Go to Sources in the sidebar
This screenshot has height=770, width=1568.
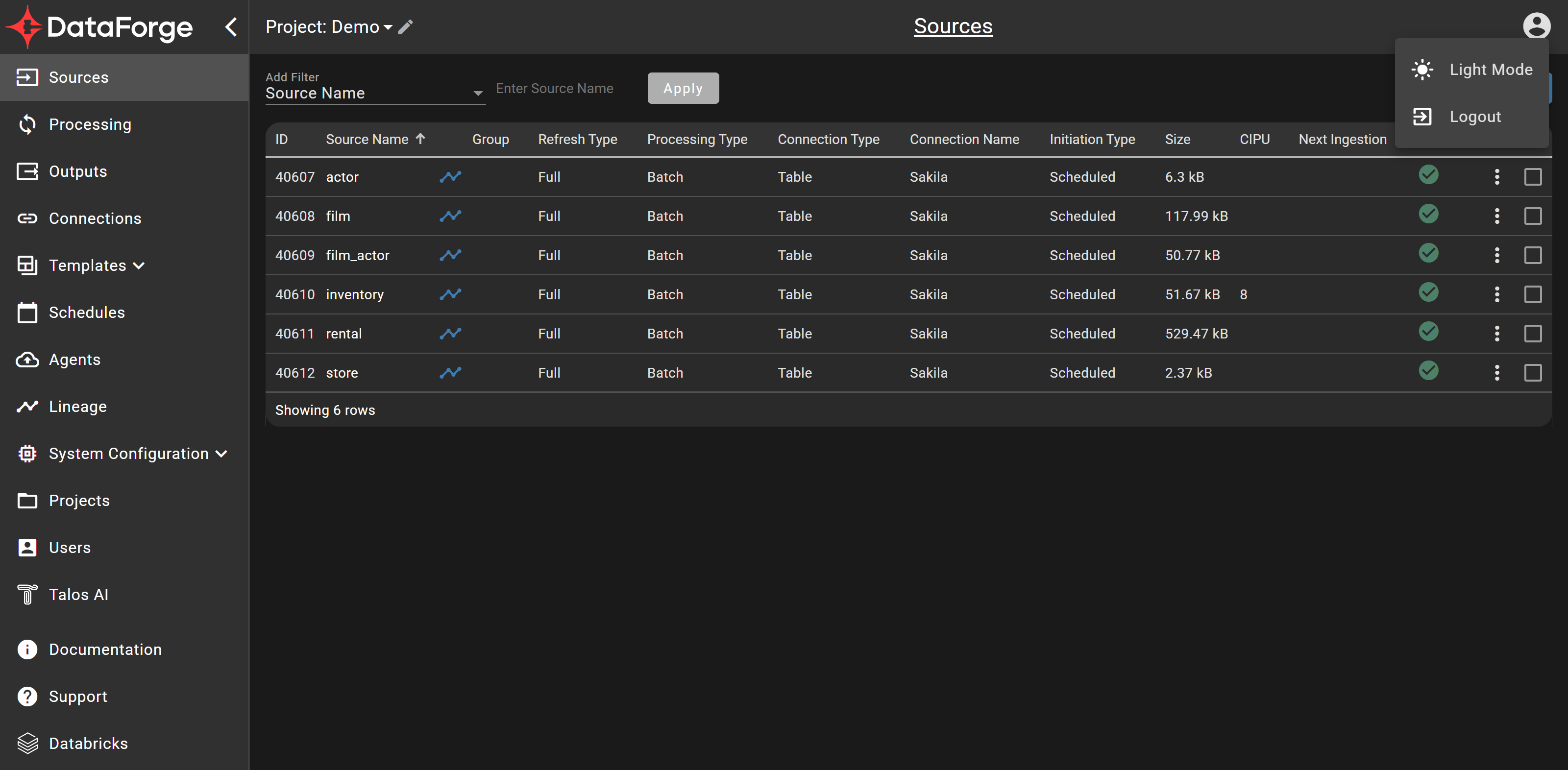(x=124, y=77)
